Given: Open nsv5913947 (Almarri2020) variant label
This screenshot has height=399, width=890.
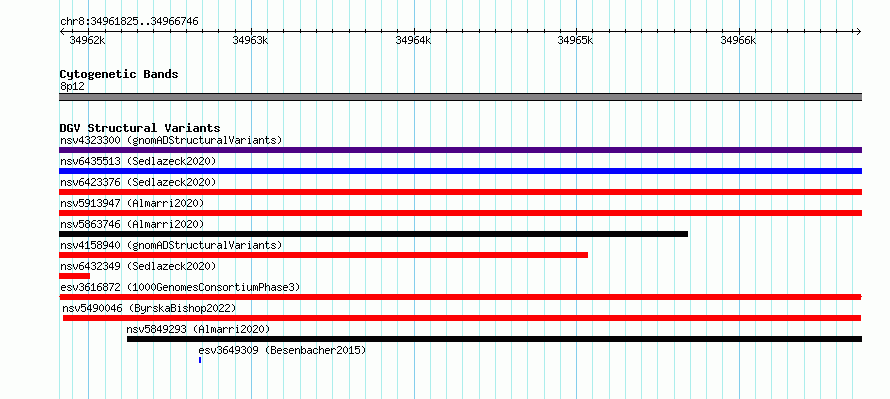Looking at the screenshot, I should tap(132, 203).
